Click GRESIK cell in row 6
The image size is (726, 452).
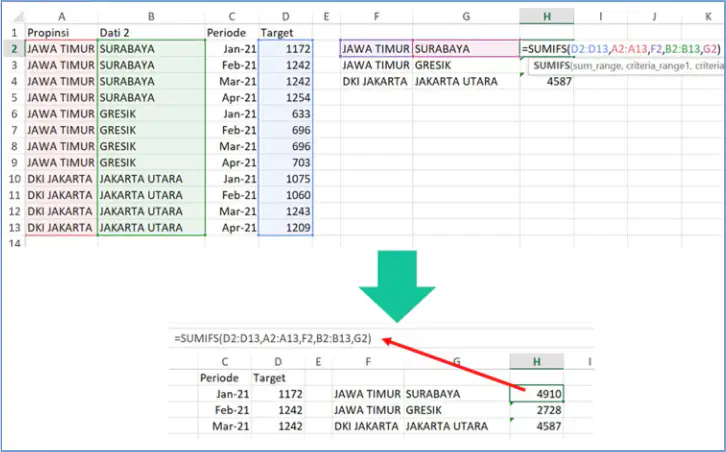coord(151,114)
